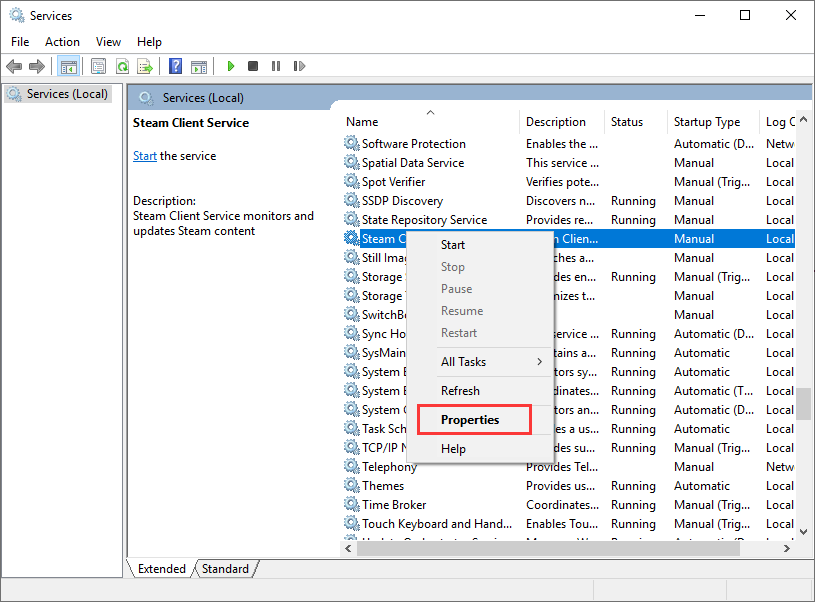
Task: Choose Refresh in the context menu
Action: coord(479,391)
